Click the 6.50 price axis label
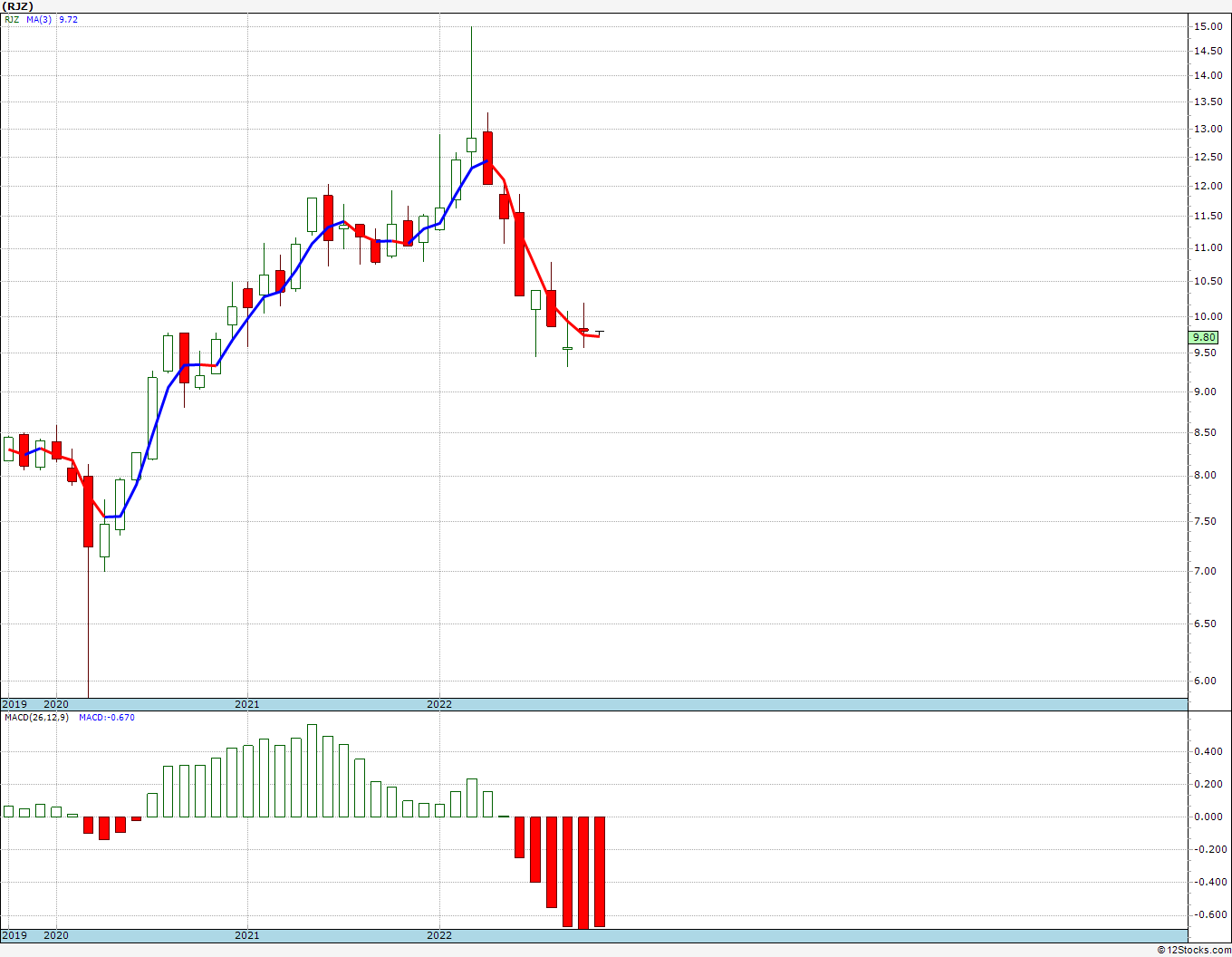1232x957 pixels. pyautogui.click(x=1205, y=623)
